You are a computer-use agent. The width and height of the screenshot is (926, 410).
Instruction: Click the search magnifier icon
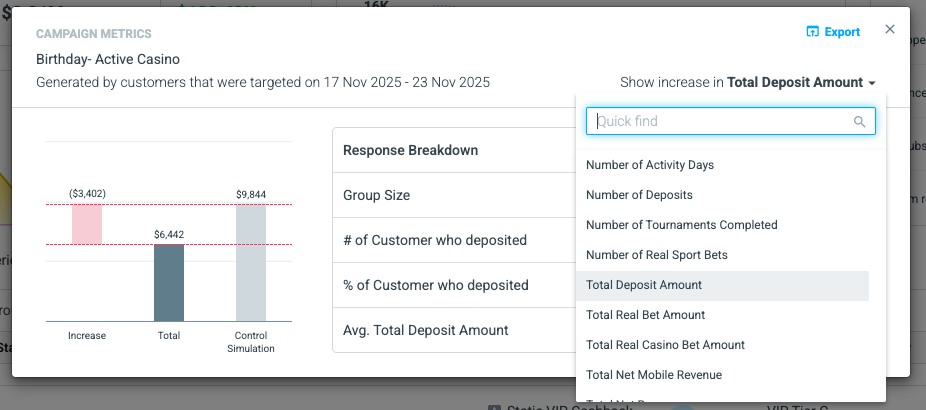859,122
